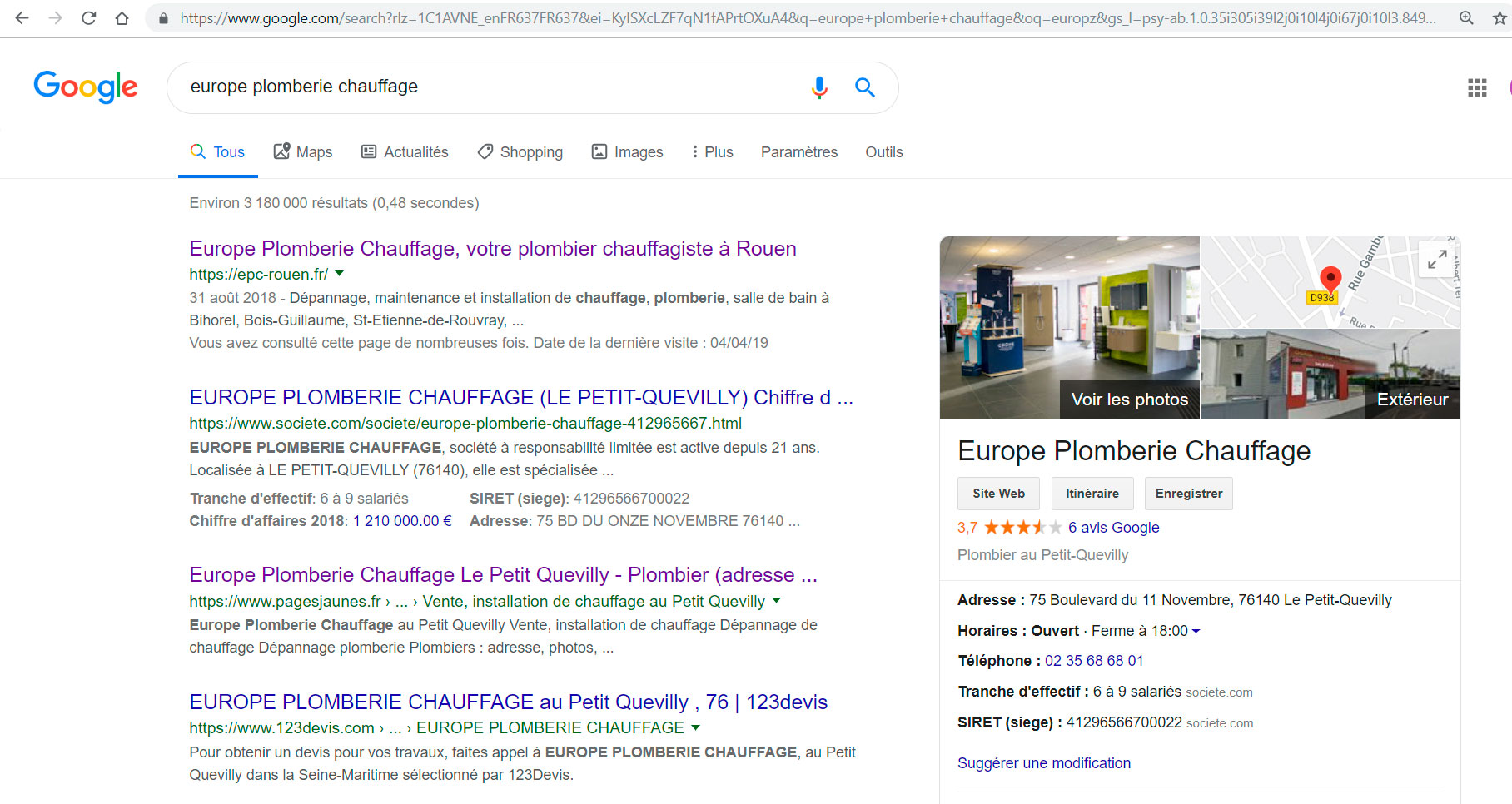Open the 6 avis Google reviews link

click(1113, 527)
